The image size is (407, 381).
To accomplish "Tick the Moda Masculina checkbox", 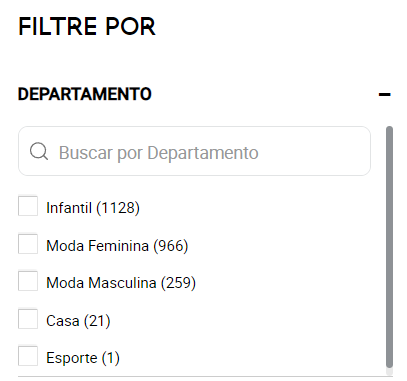I will [x=28, y=281].
